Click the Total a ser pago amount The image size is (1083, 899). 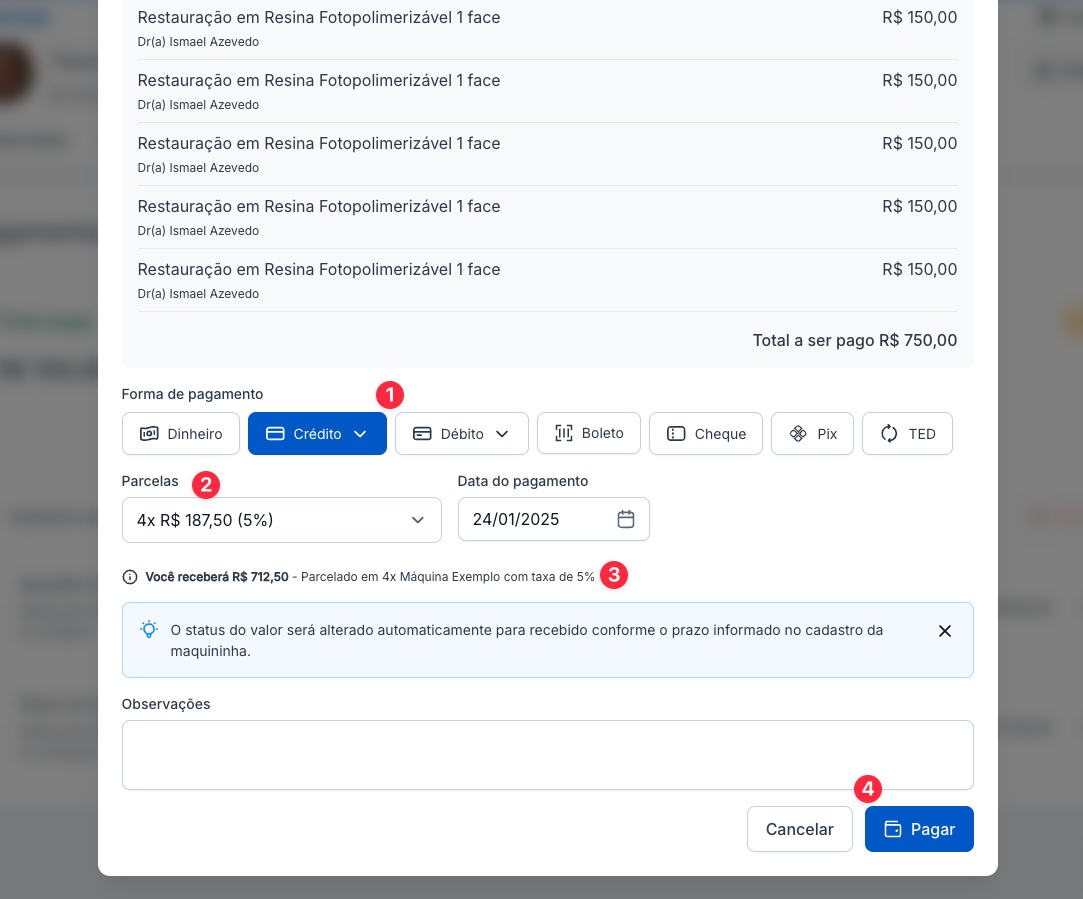(855, 340)
